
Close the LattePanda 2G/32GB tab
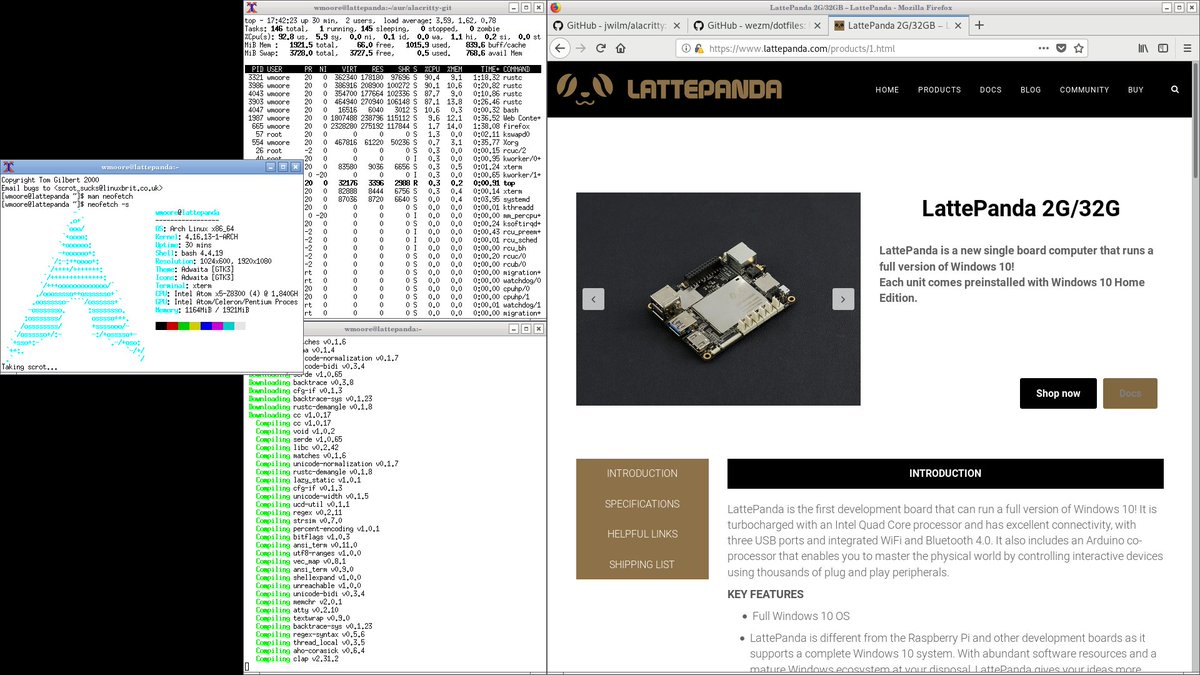pos(956,25)
